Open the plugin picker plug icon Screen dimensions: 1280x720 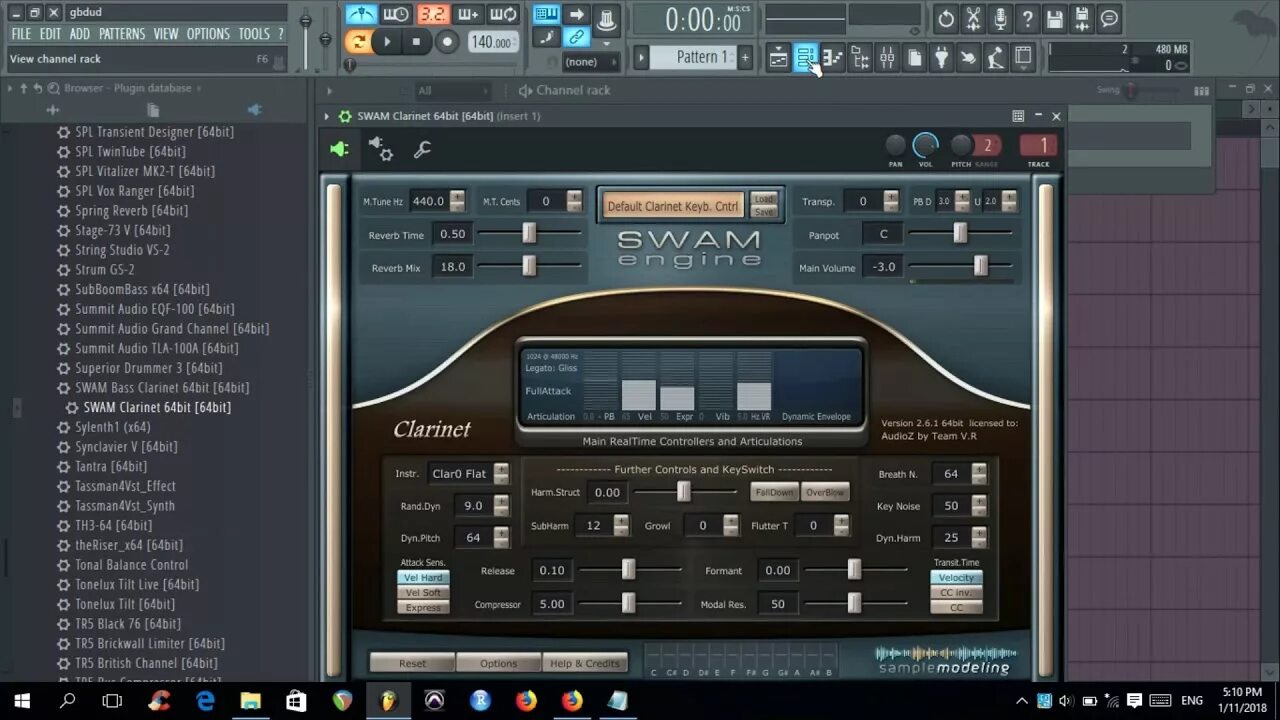click(941, 58)
